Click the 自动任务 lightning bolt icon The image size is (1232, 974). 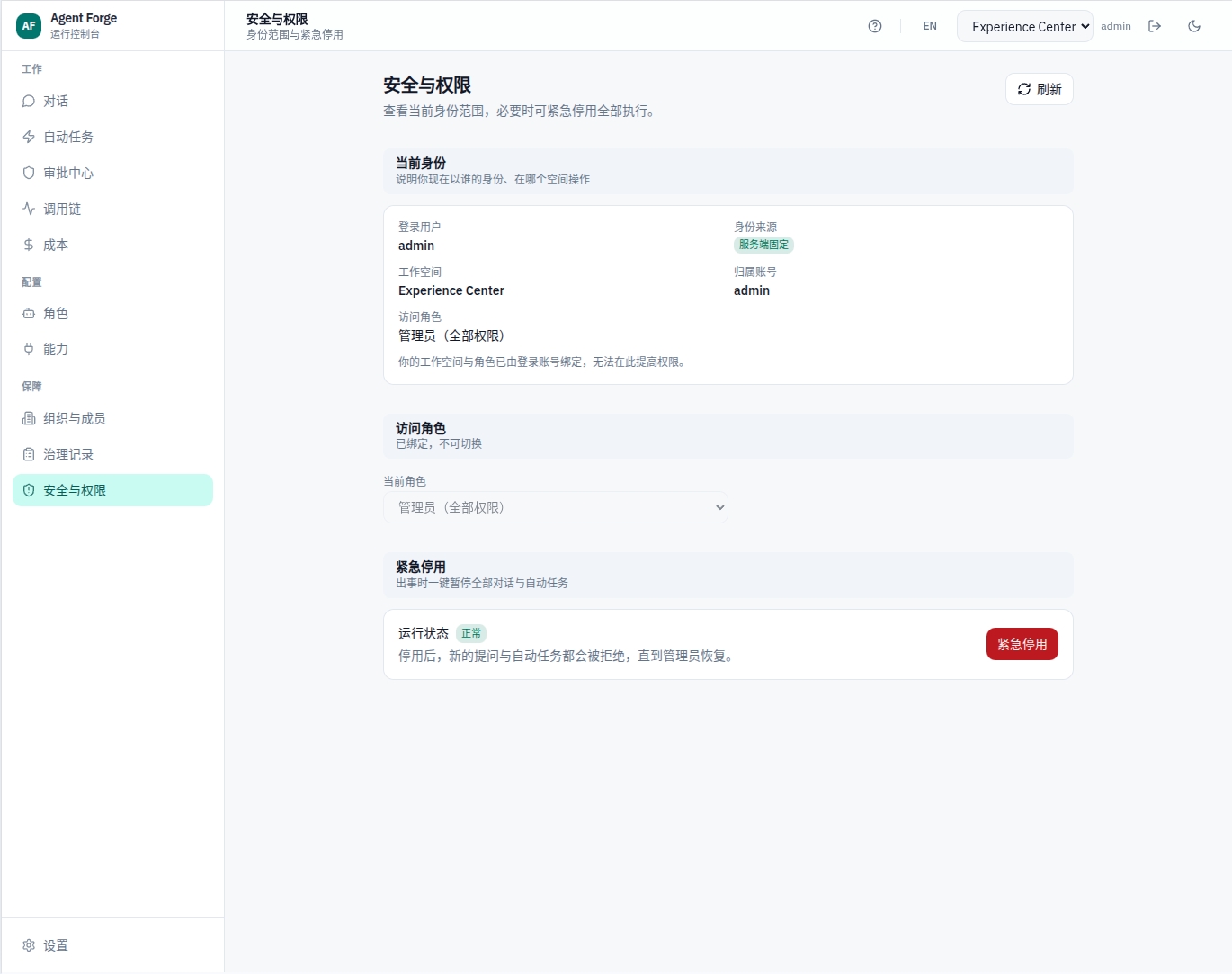pos(29,138)
